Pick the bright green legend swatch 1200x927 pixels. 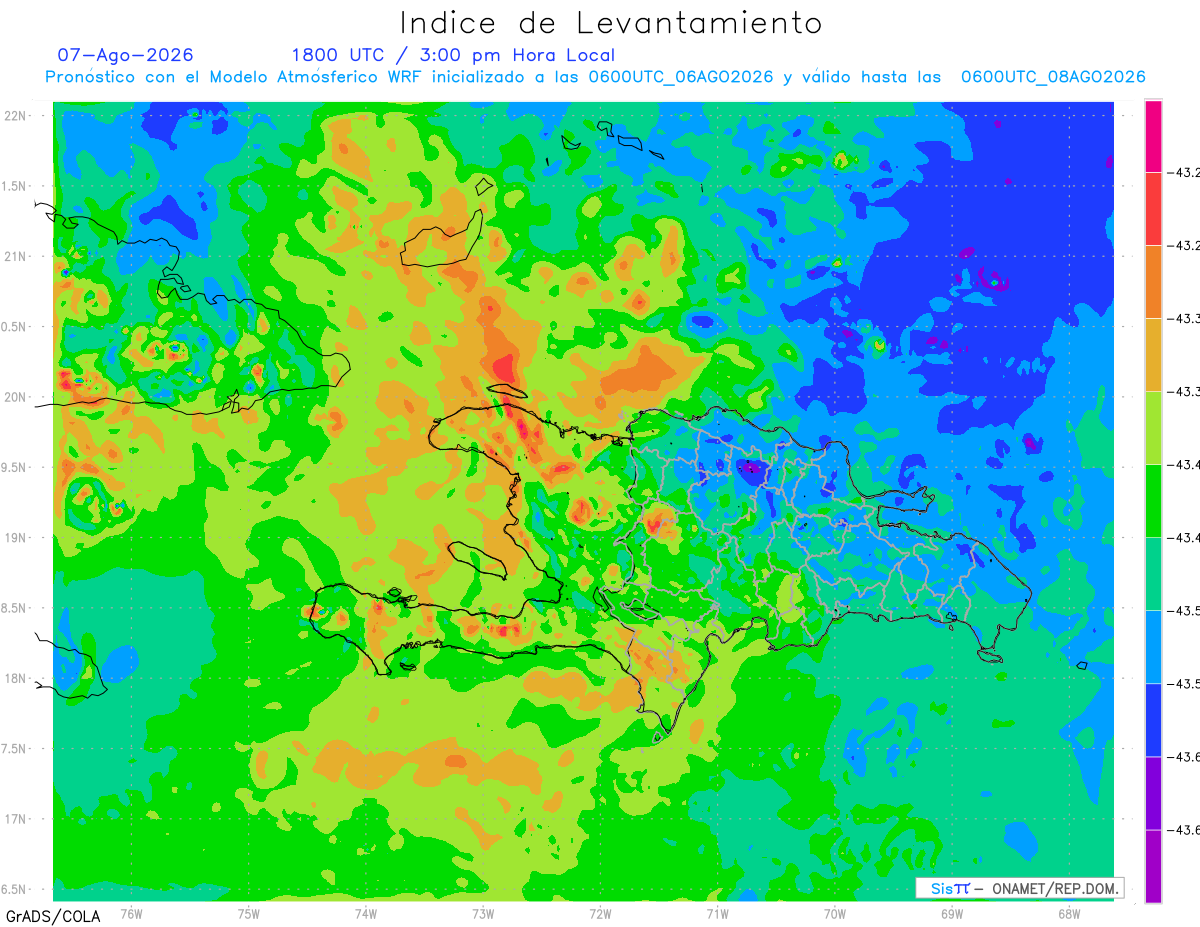(1153, 500)
